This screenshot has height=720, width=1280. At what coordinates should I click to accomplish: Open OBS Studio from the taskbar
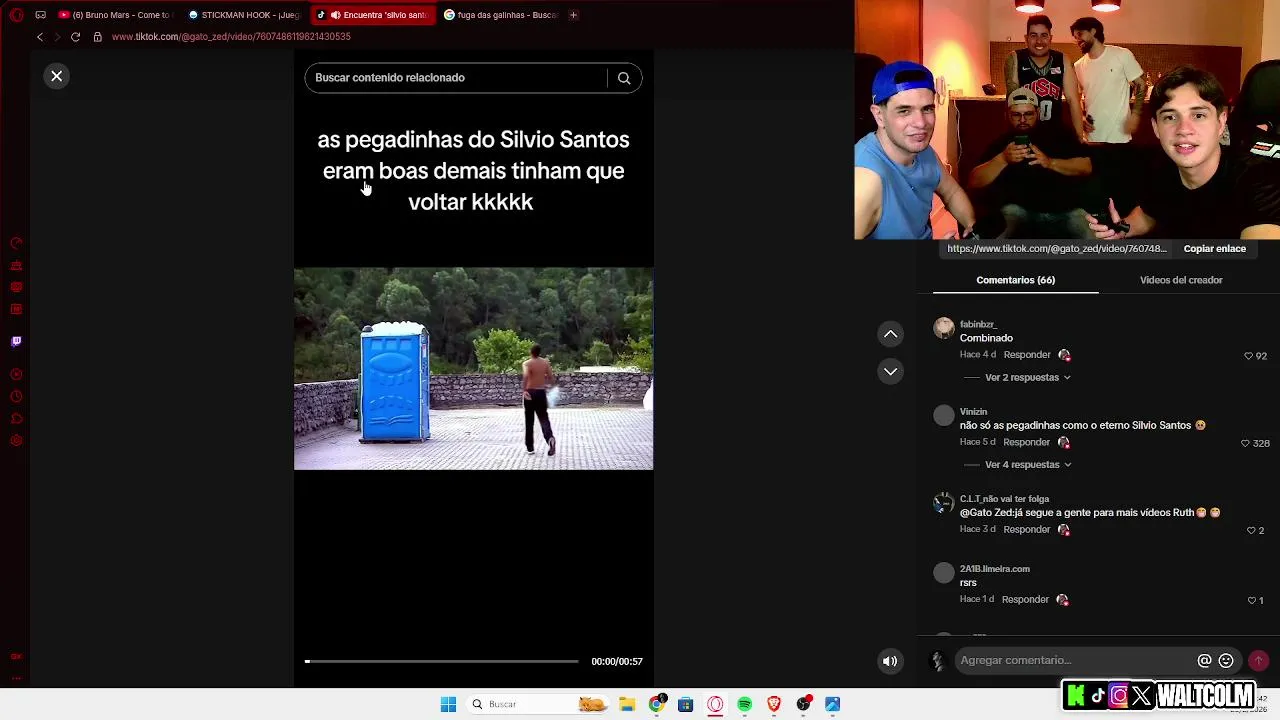tap(803, 705)
